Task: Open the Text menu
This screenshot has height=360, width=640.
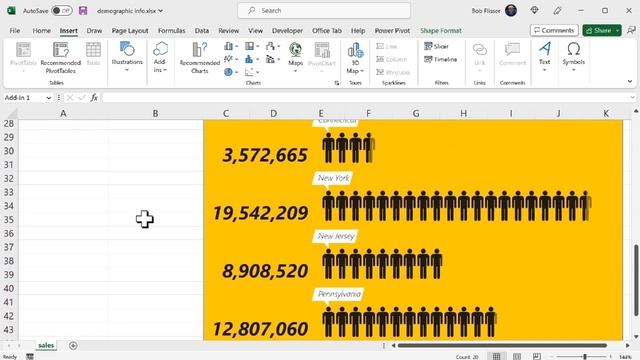Action: (x=544, y=56)
